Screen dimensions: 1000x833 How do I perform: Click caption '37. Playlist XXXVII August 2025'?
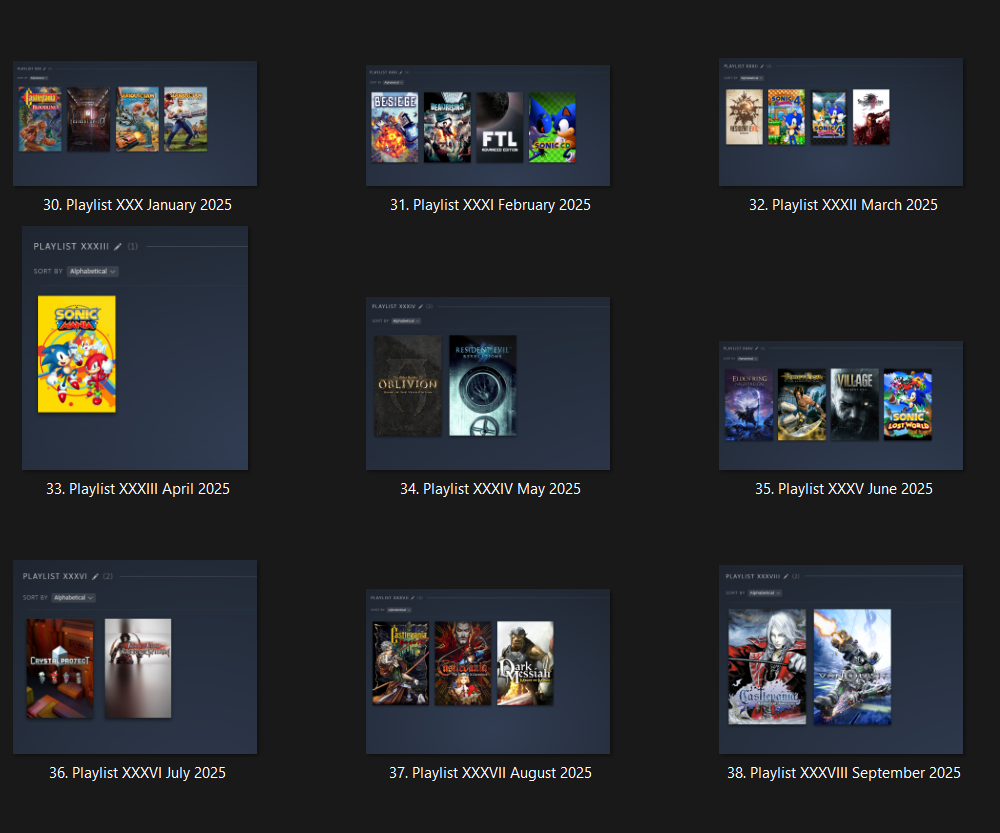point(490,772)
